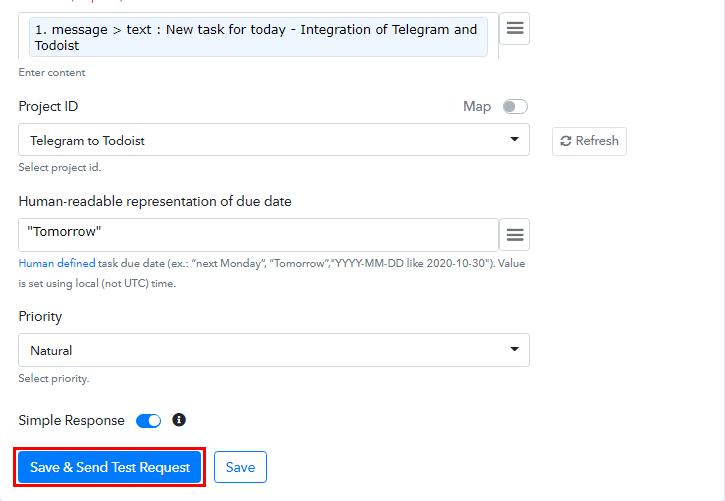Viewport: 725px width, 501px height.
Task: Open hamburger menu beside the due date field
Action: (515, 235)
